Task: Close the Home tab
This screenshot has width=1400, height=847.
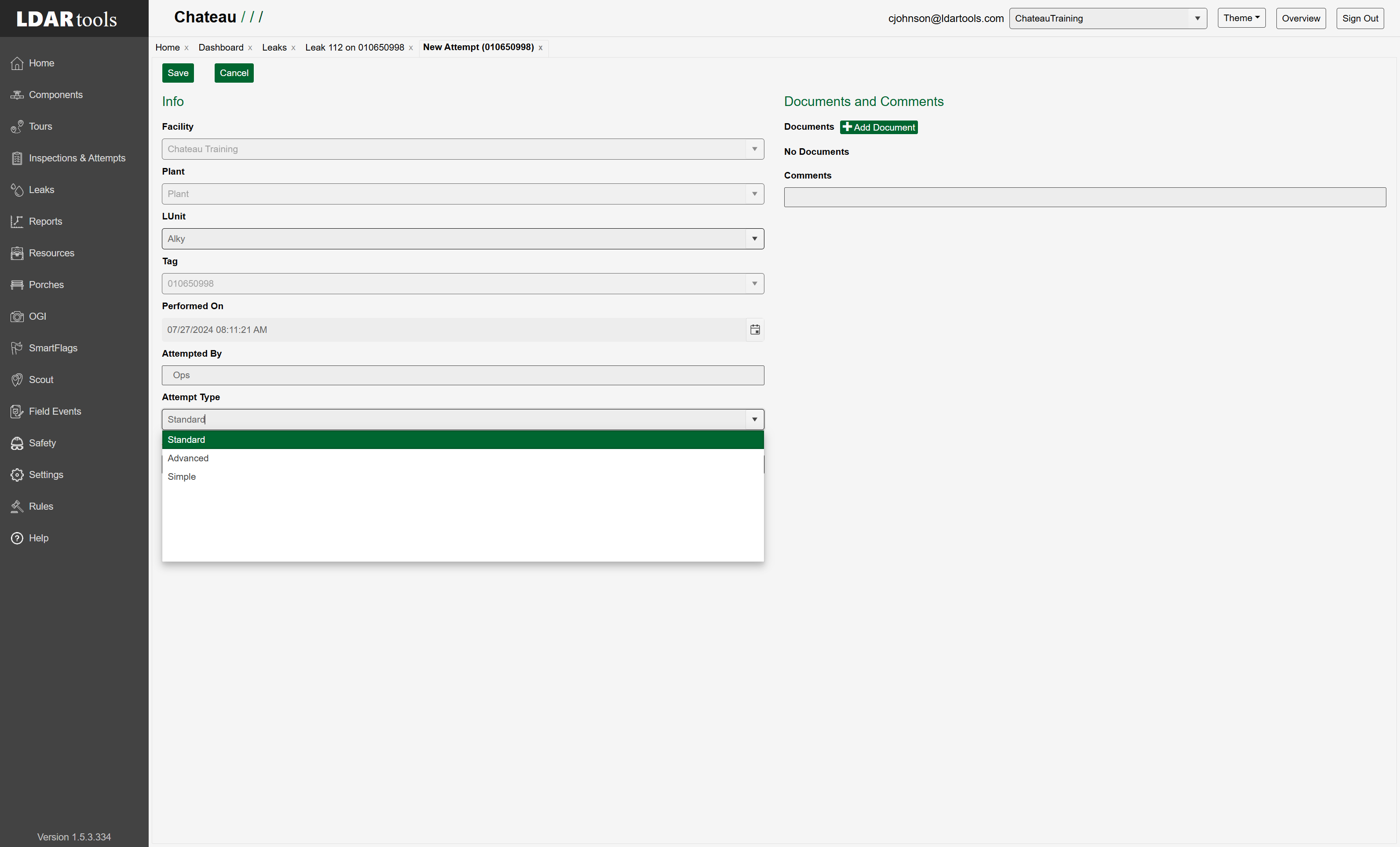Action: (x=186, y=48)
